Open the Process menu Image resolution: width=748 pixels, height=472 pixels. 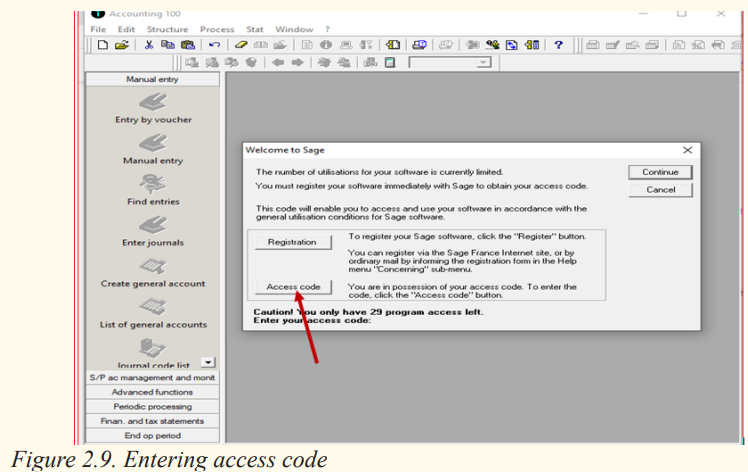217,29
